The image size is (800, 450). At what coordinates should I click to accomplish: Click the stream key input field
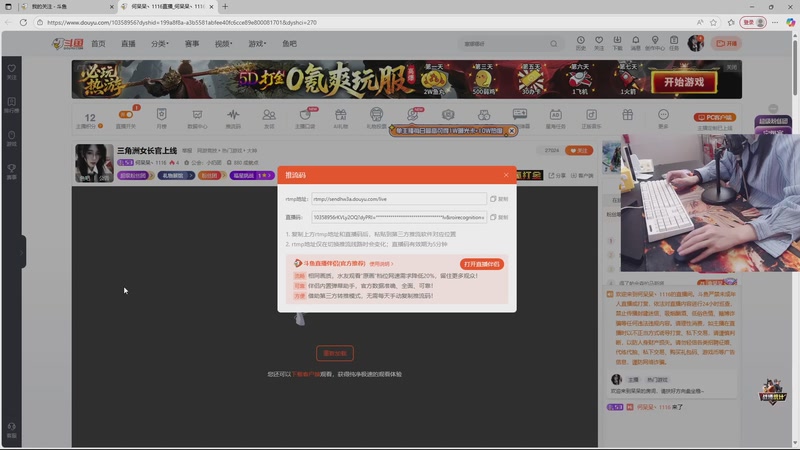398,217
